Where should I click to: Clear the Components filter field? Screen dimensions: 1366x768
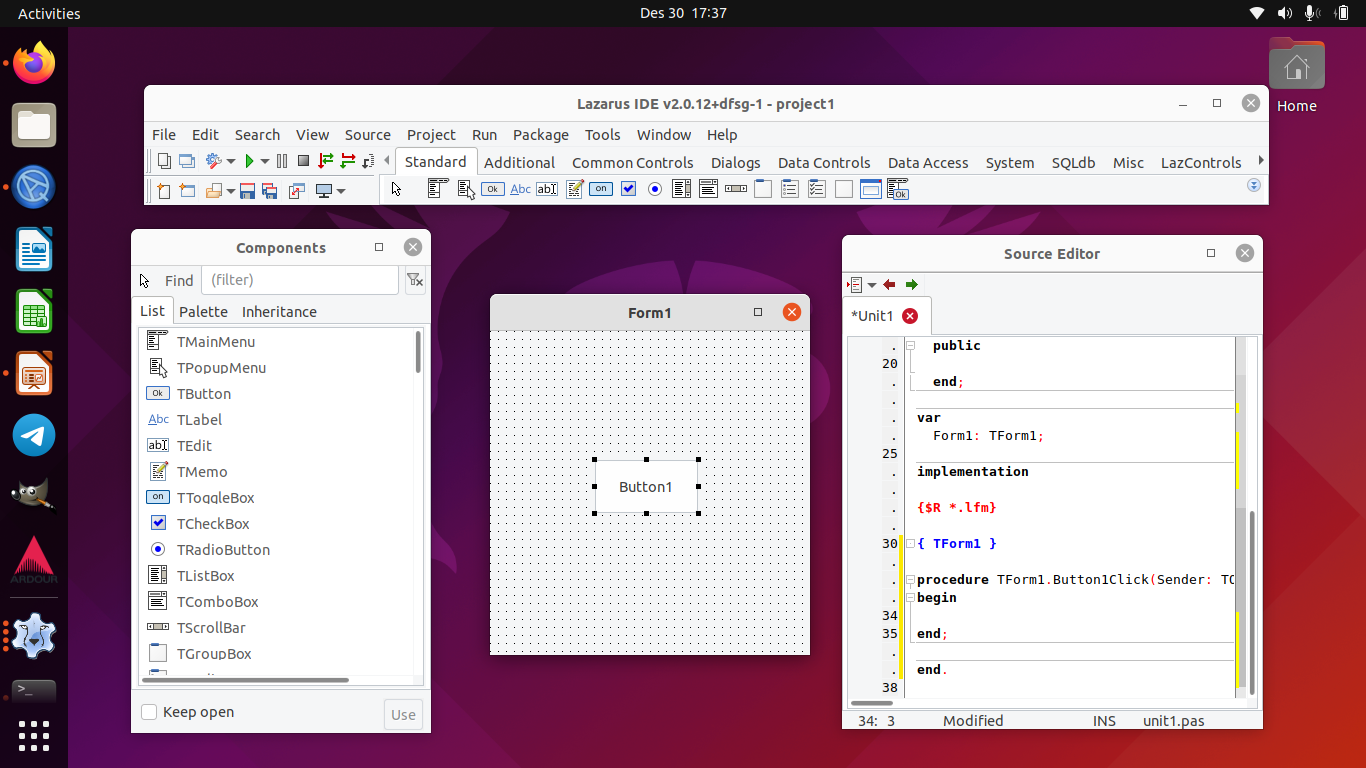point(415,281)
